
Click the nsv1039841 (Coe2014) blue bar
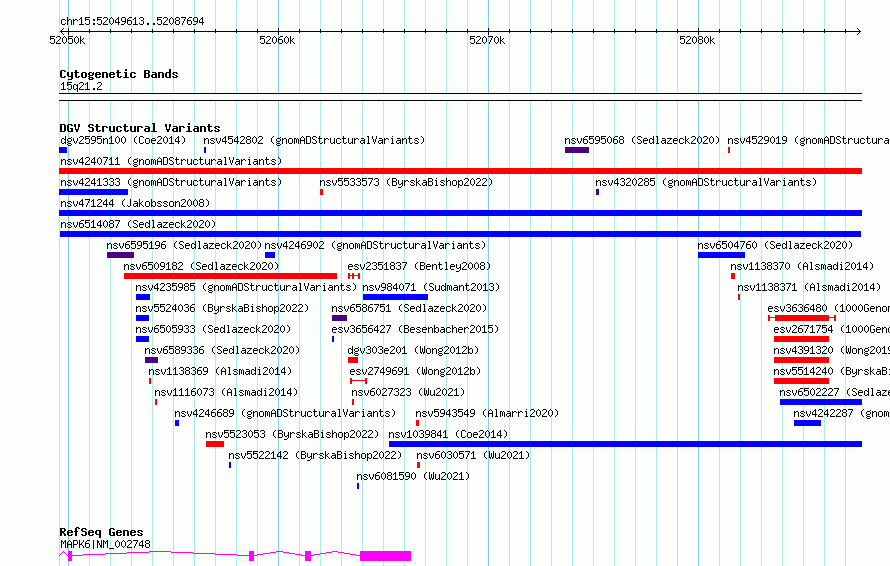(625, 444)
